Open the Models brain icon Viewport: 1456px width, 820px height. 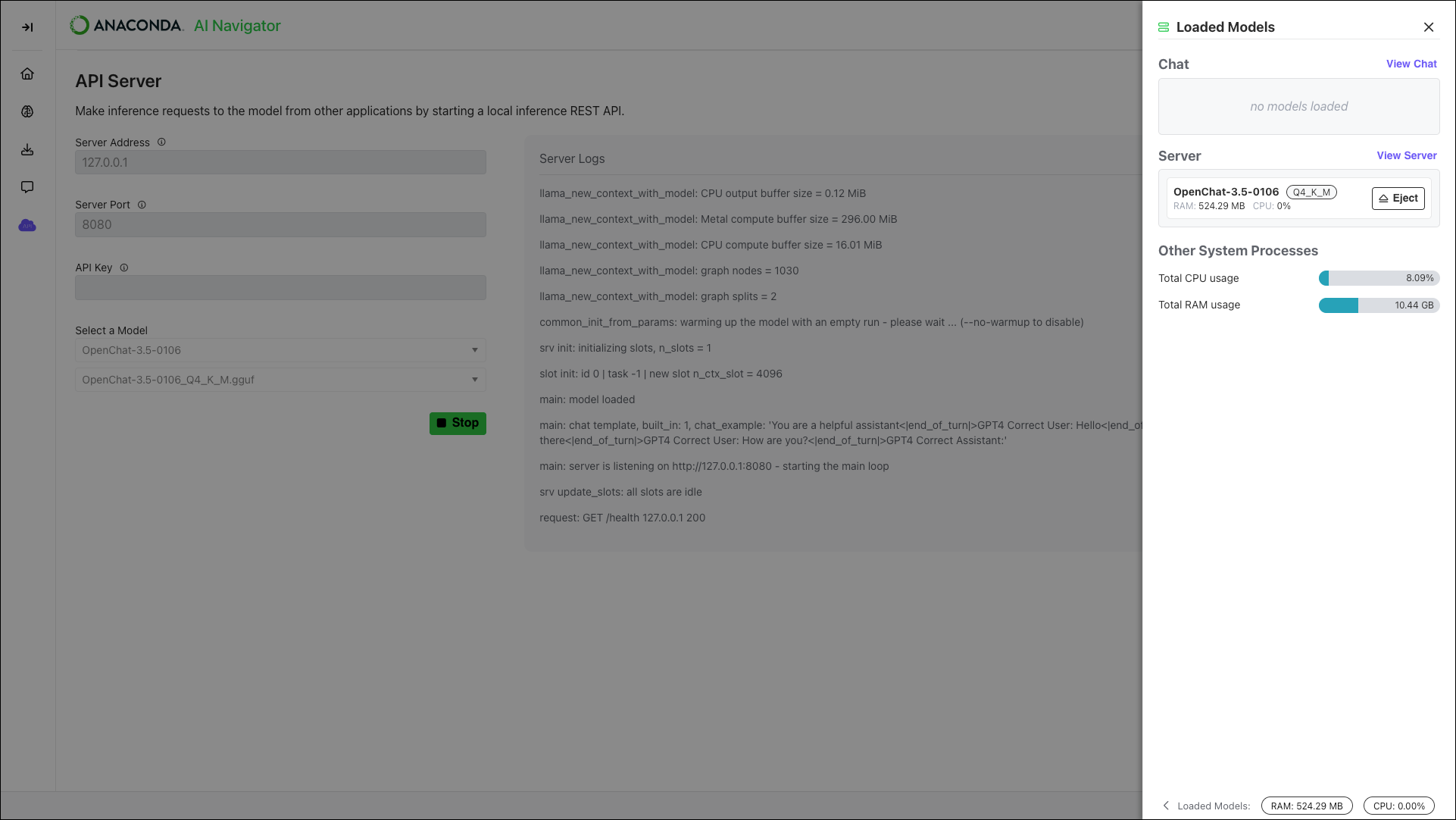27,111
